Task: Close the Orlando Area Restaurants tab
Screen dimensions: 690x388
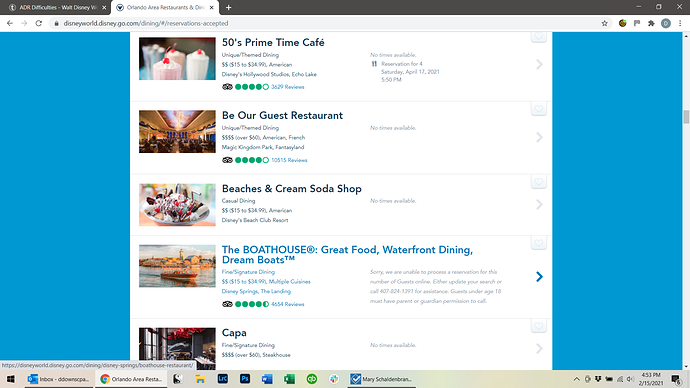Action: [212, 7]
